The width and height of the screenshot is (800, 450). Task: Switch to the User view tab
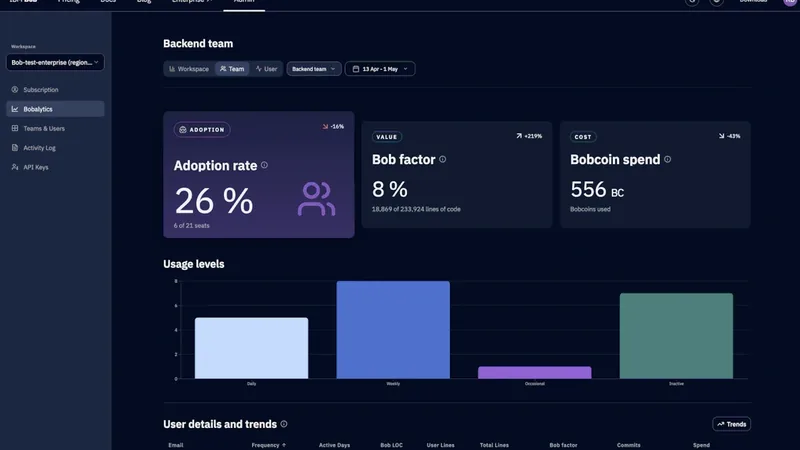coord(266,69)
